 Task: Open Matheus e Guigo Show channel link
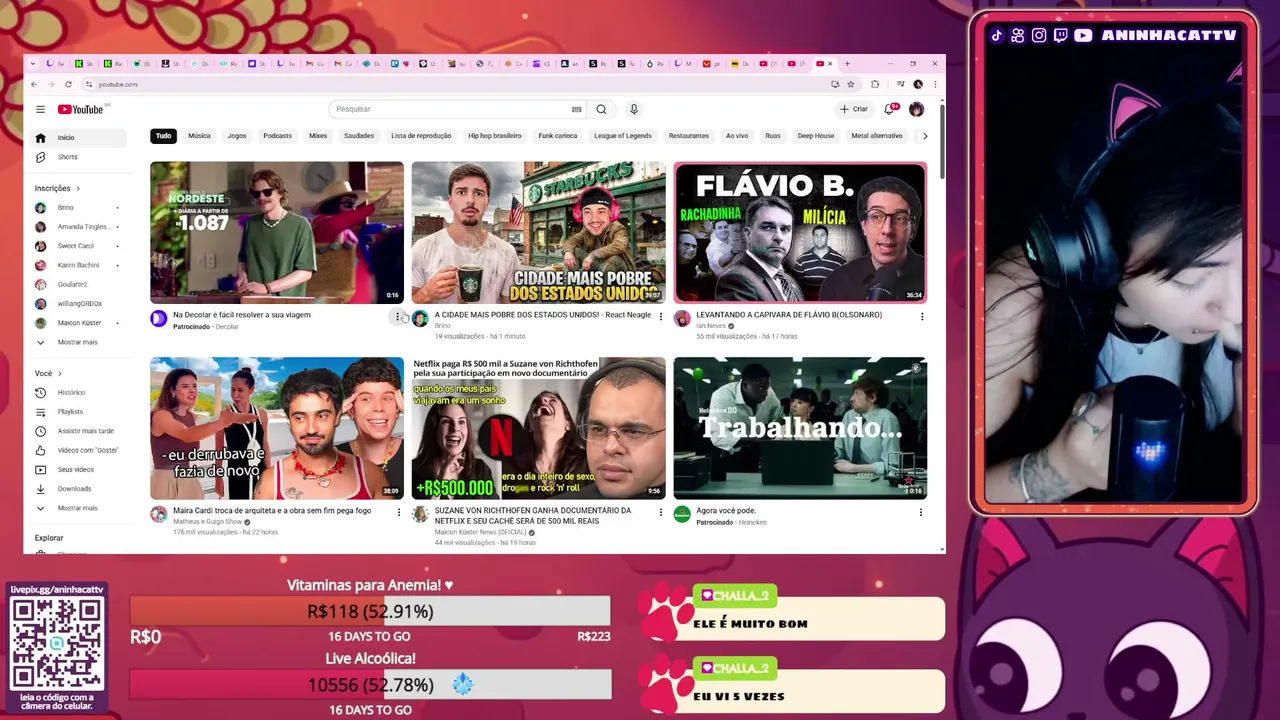coord(207,521)
